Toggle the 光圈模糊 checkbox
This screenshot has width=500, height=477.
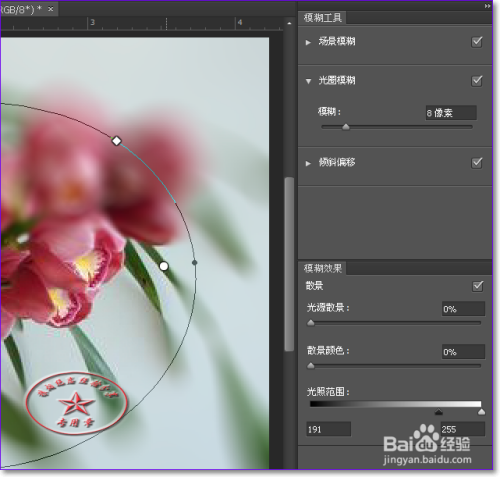point(477,81)
